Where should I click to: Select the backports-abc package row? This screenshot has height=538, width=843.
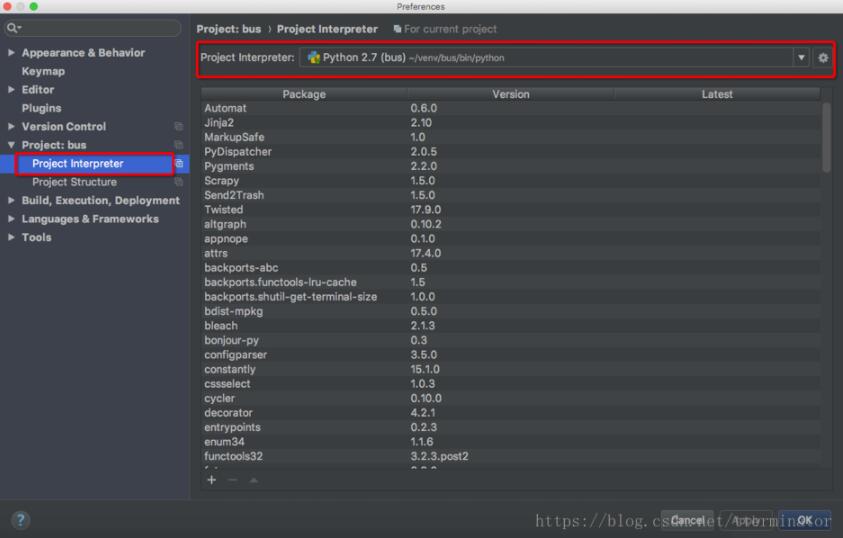pyautogui.click(x=511, y=268)
